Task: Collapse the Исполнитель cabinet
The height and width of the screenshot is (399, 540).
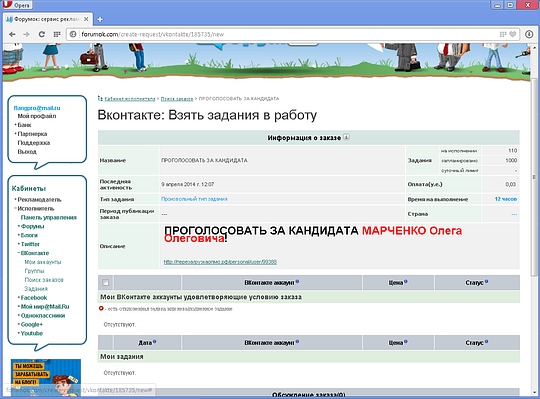Action: point(36,209)
